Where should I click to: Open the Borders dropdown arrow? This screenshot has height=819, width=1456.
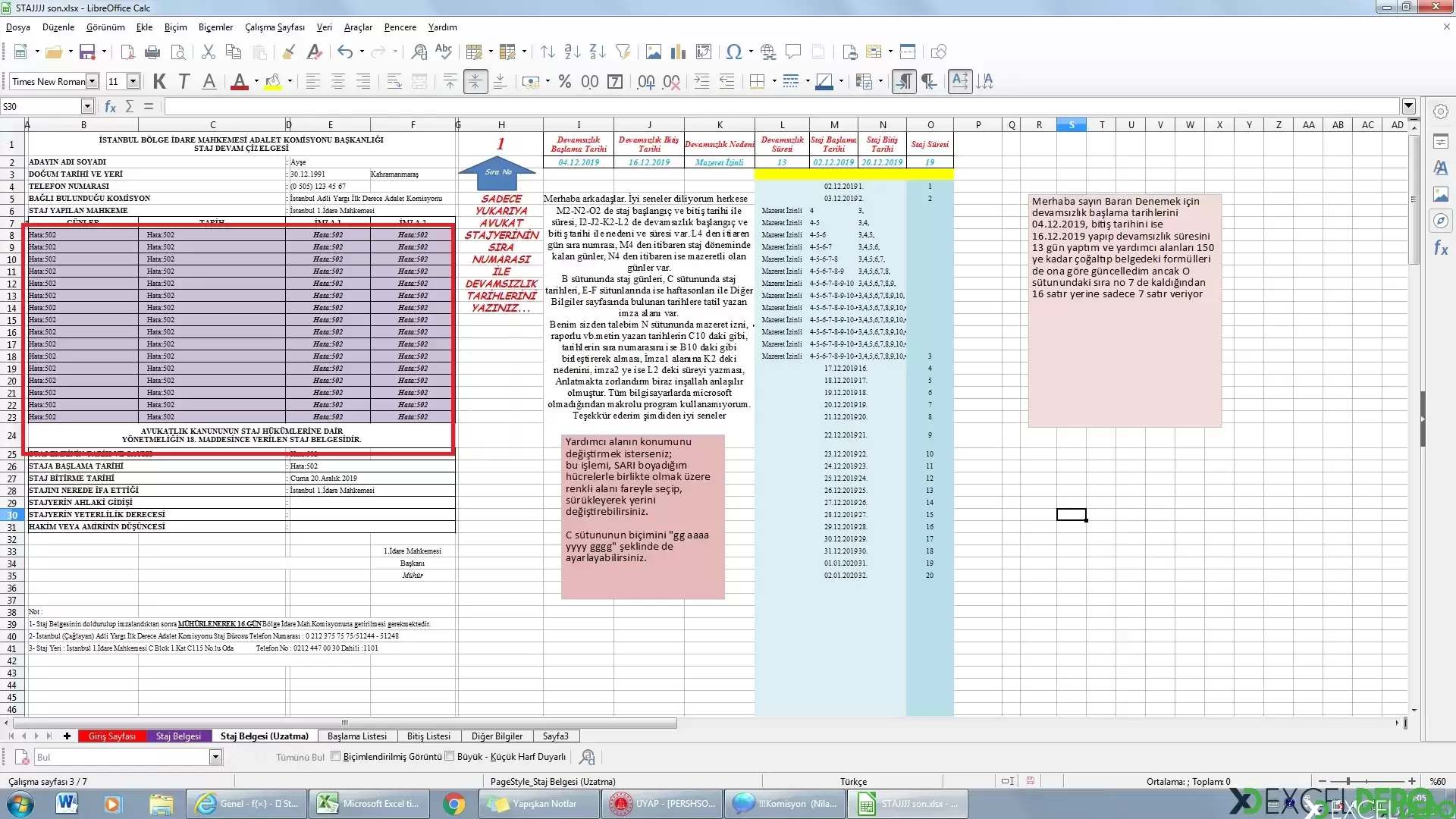point(773,81)
